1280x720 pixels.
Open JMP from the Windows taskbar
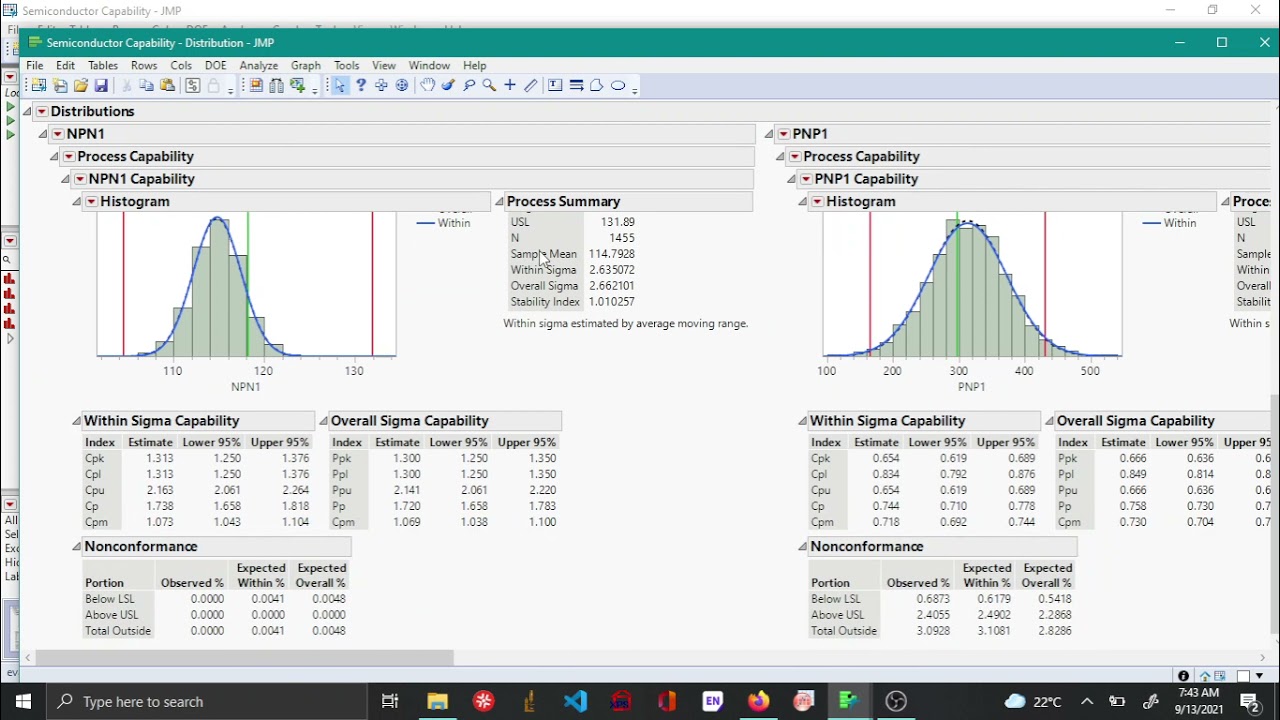click(849, 701)
